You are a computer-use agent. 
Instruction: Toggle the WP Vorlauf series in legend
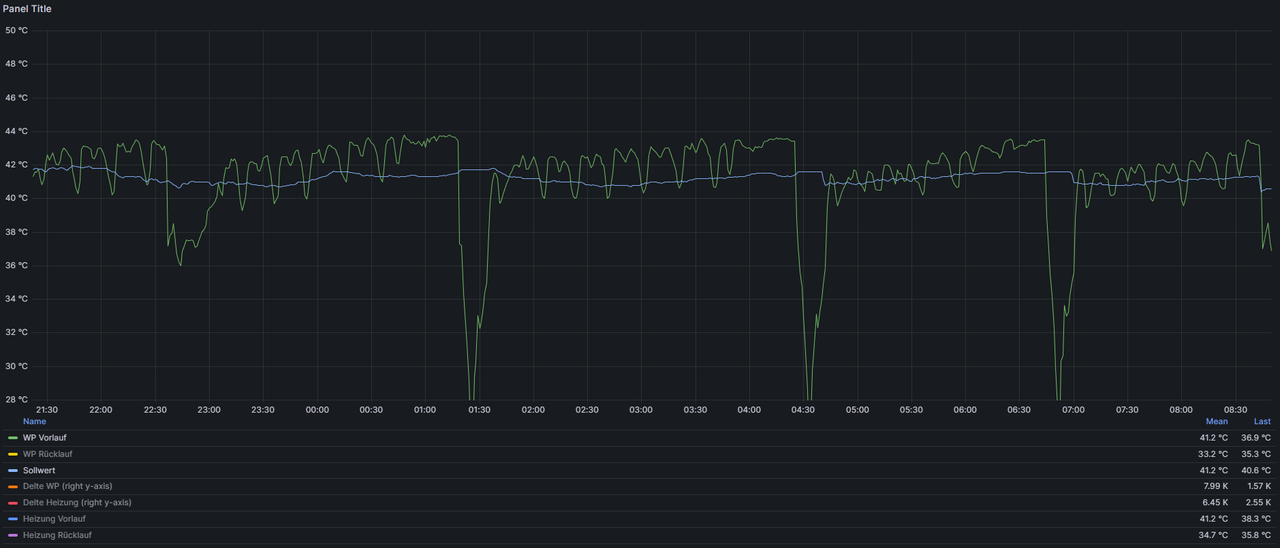[44, 438]
